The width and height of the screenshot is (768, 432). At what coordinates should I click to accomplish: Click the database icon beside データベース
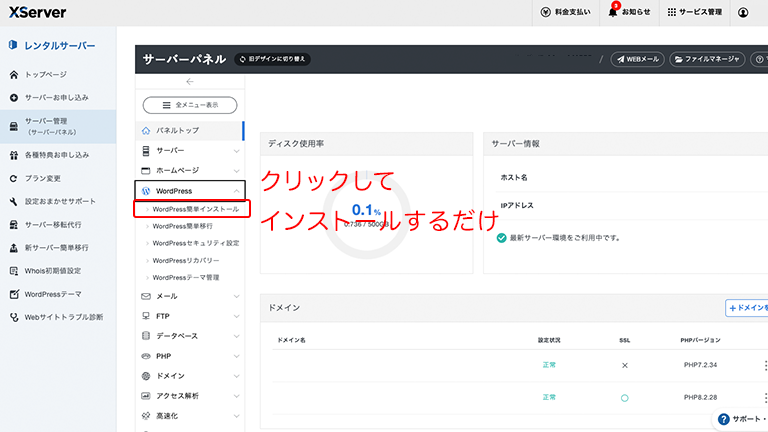pos(146,336)
